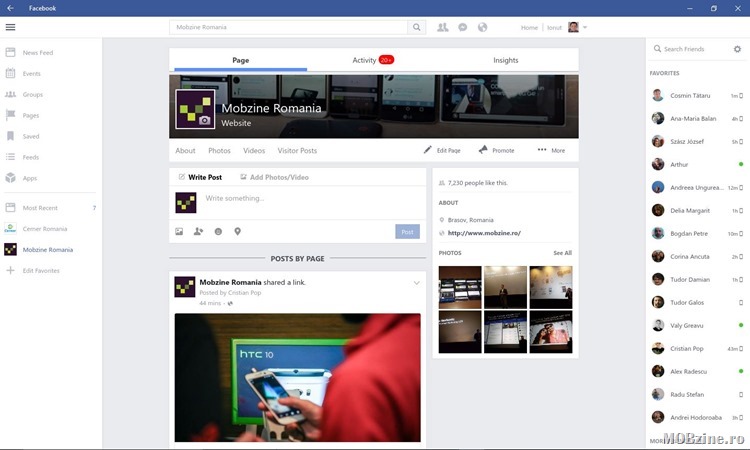Viewport: 750px width, 450px height.
Task: Open chat with Arthur
Action: click(x=697, y=165)
